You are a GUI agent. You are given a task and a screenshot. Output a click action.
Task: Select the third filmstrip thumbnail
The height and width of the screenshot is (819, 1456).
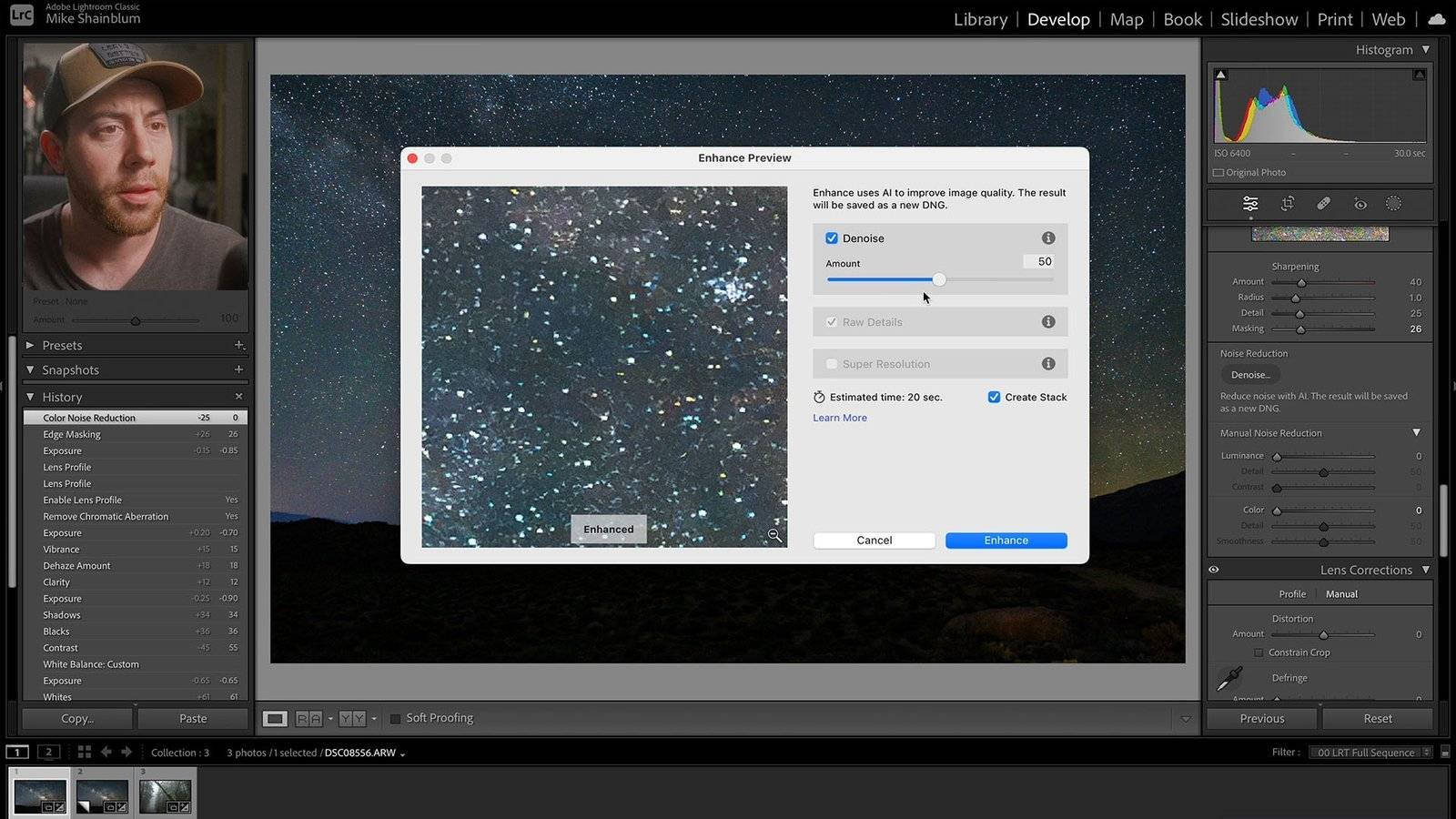coord(165,794)
